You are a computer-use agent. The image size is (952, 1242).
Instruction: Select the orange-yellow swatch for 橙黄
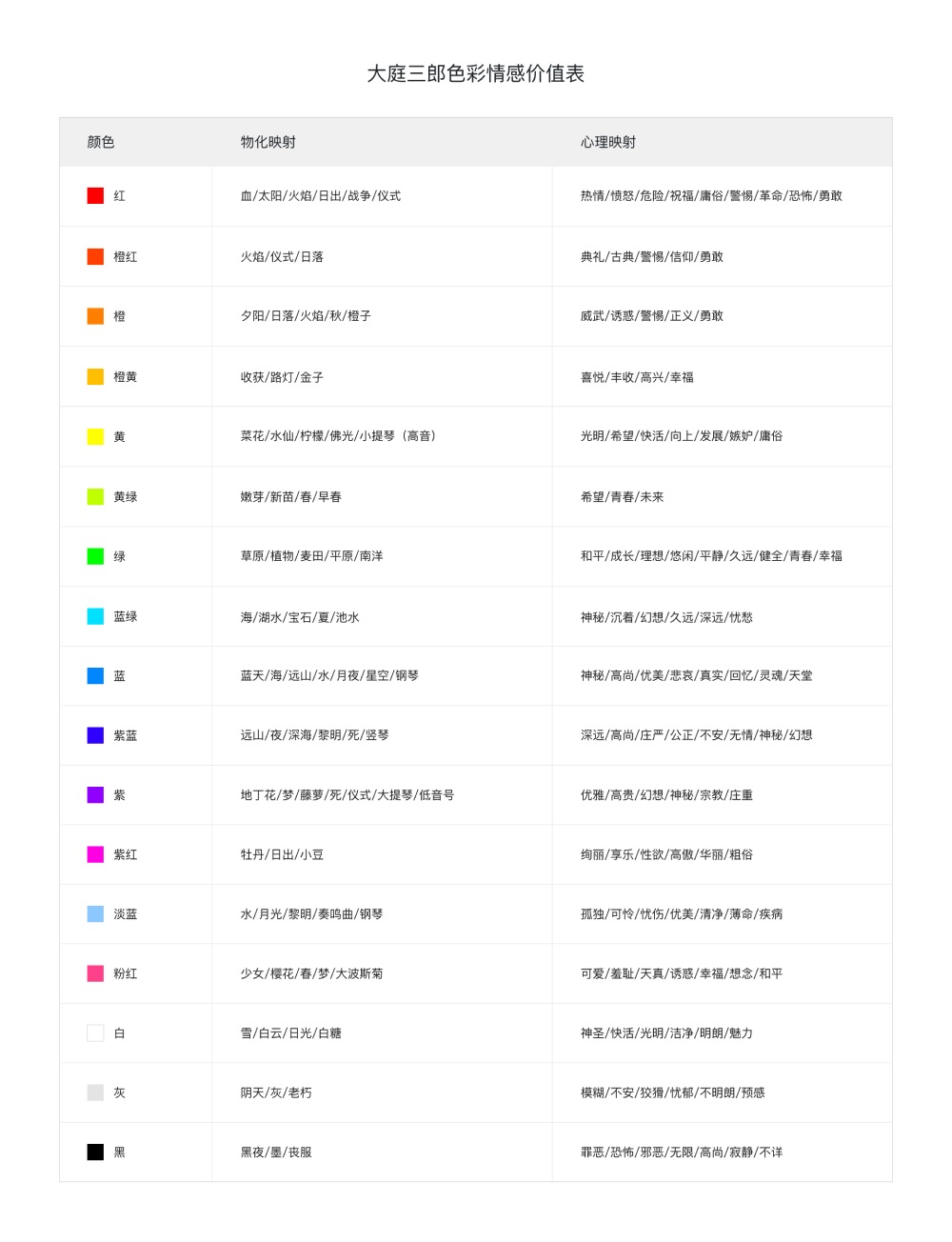pos(95,376)
